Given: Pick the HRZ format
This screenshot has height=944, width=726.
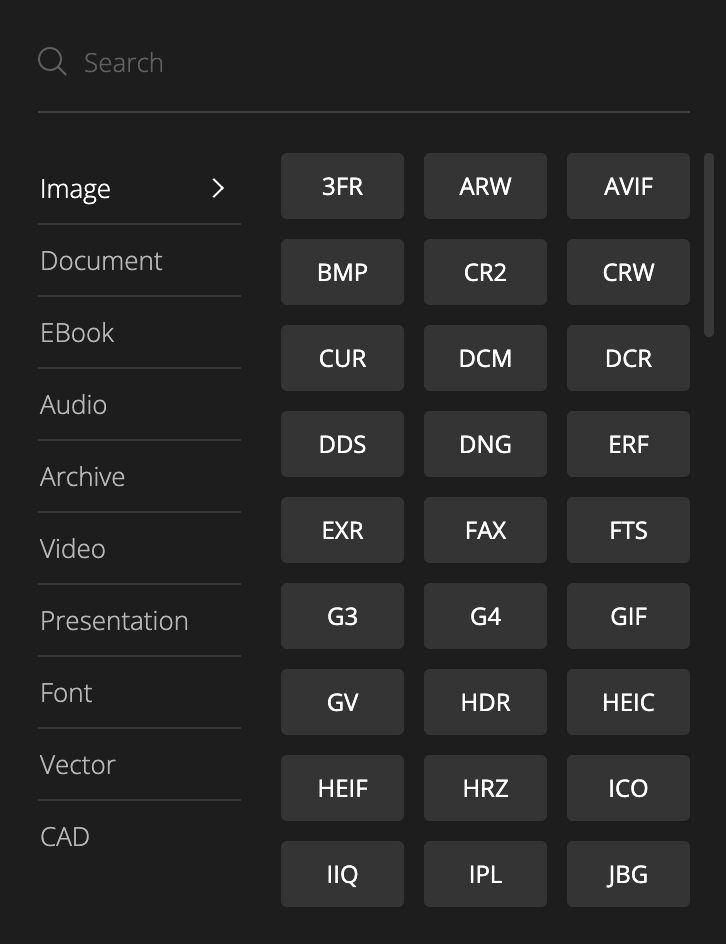Looking at the screenshot, I should (485, 788).
